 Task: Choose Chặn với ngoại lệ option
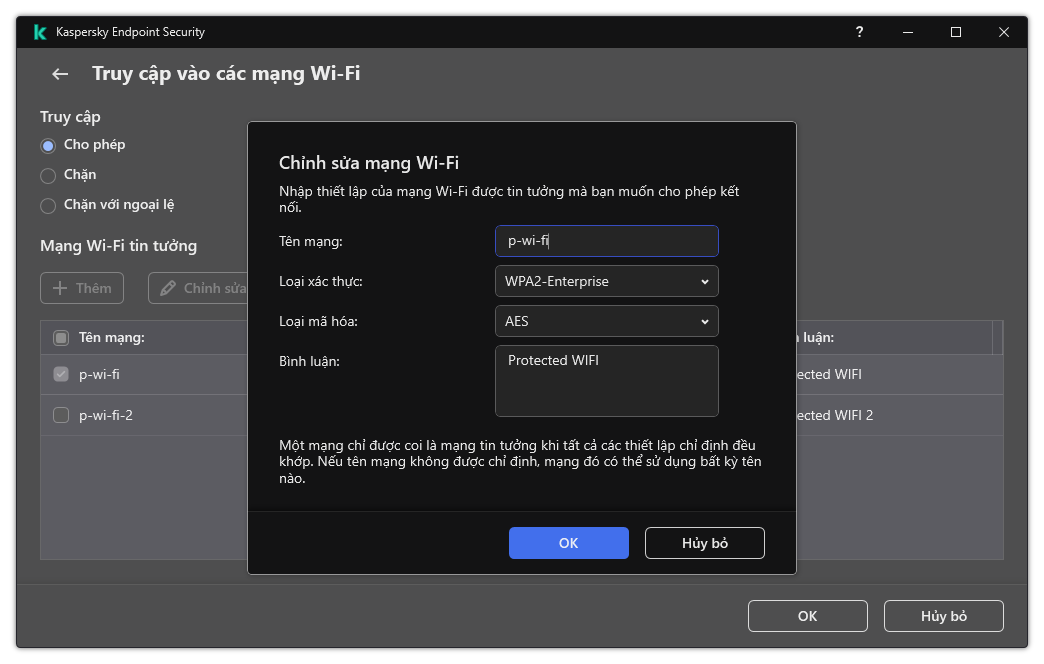[47, 205]
